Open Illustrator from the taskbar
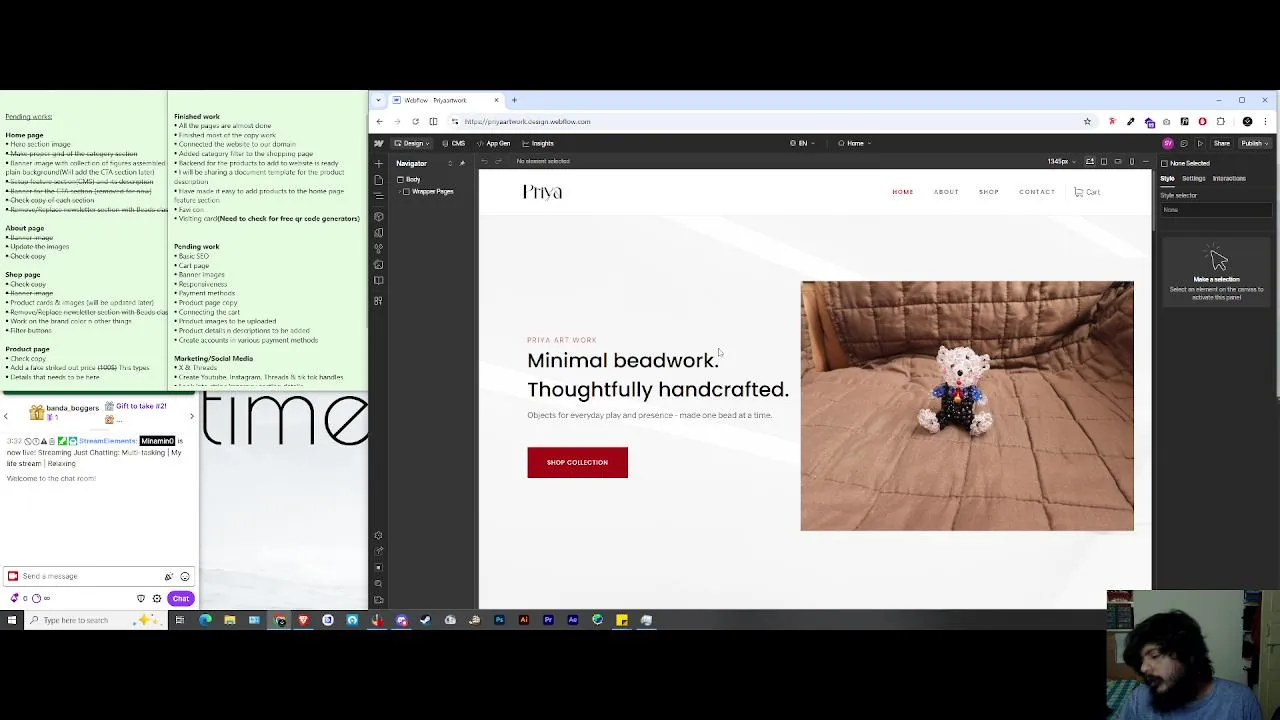1280x720 pixels. pos(524,620)
